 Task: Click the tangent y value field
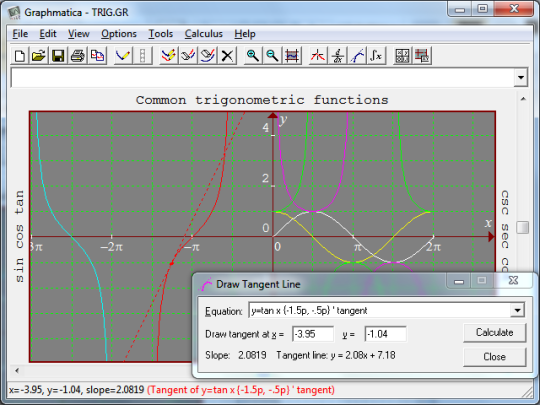[x=385, y=334]
